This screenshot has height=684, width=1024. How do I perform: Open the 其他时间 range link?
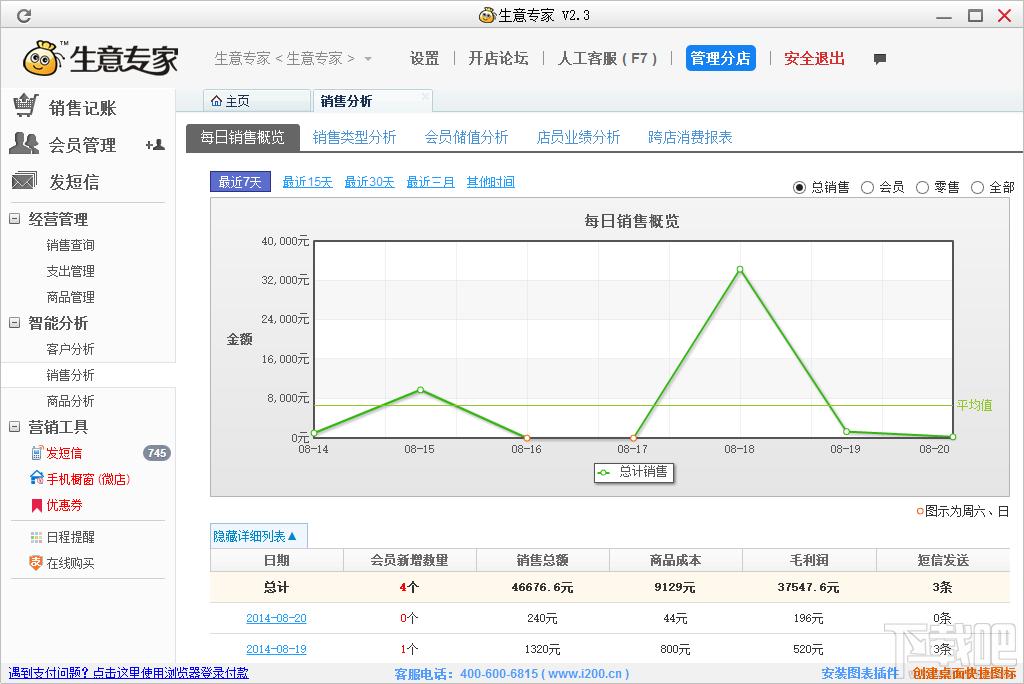tap(490, 182)
